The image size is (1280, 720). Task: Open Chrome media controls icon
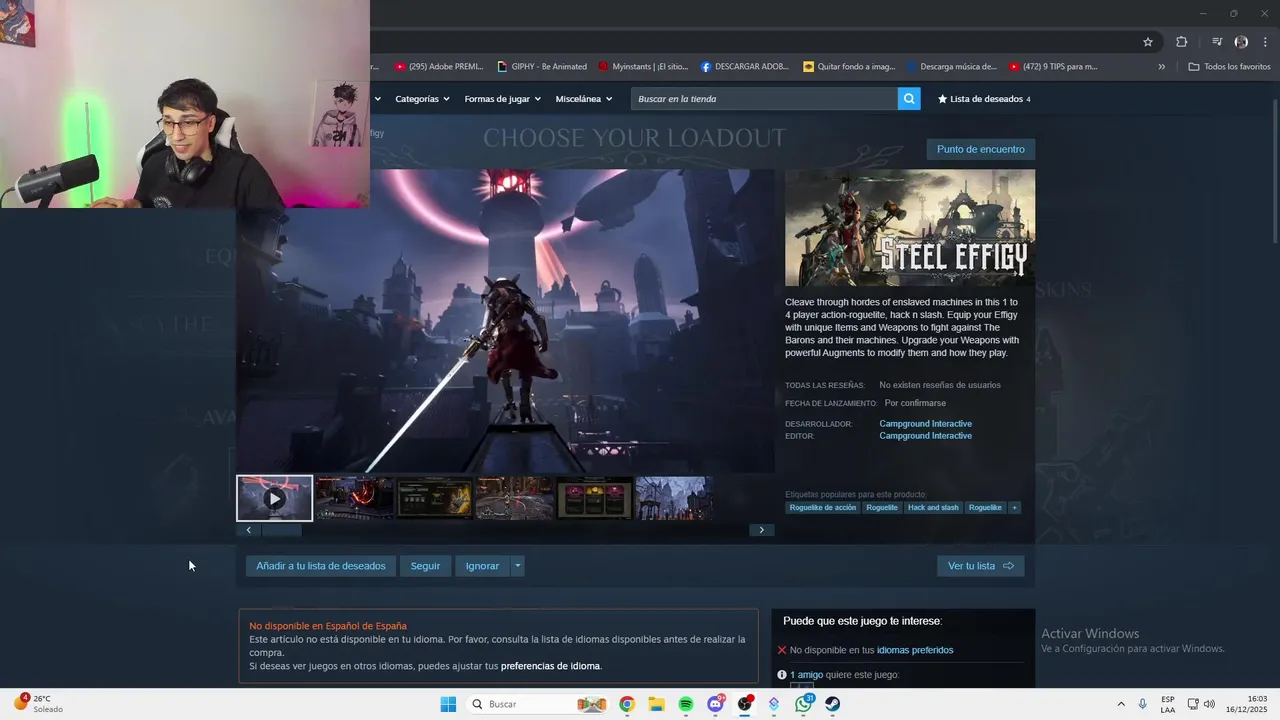[1216, 42]
